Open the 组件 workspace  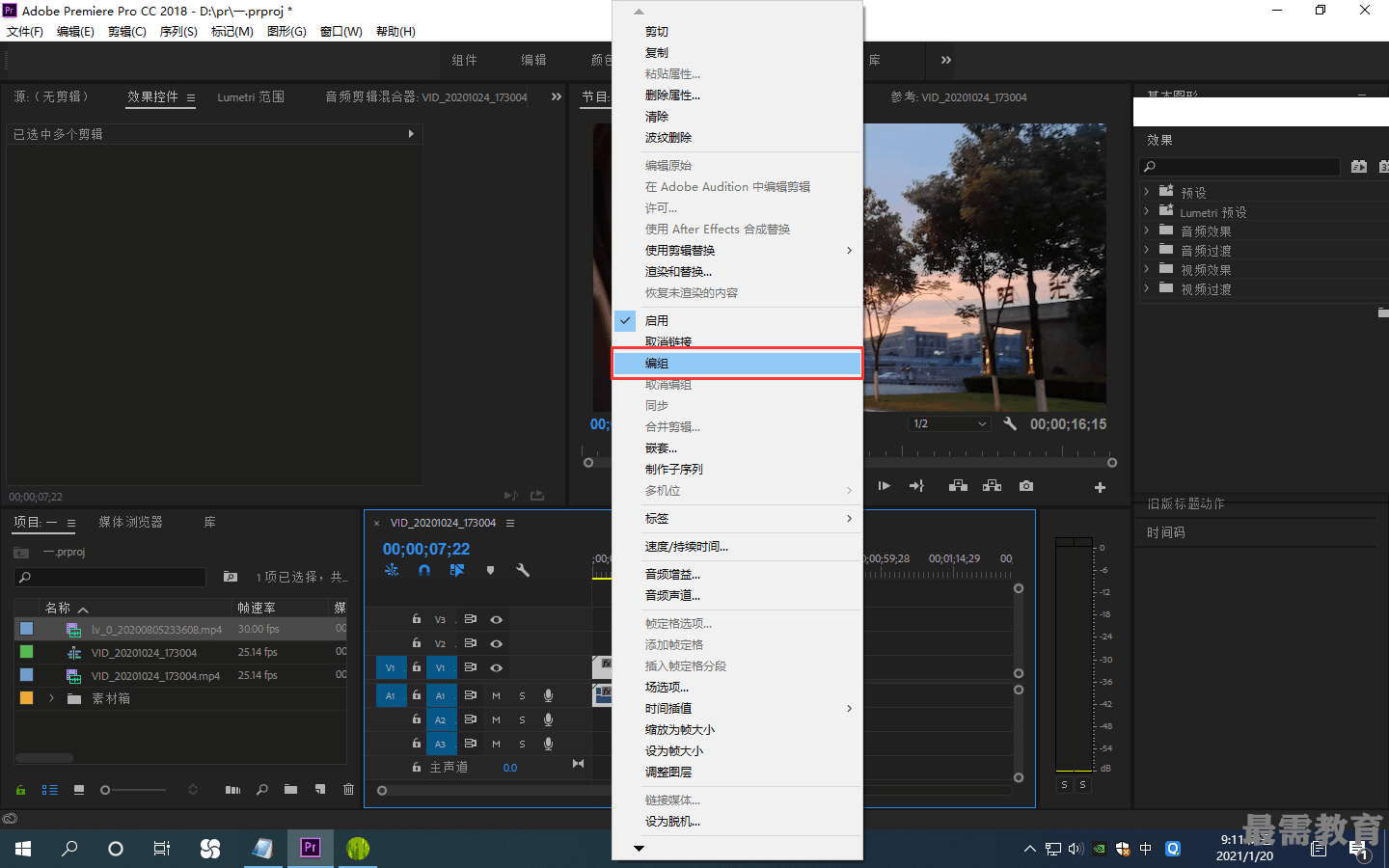click(464, 60)
